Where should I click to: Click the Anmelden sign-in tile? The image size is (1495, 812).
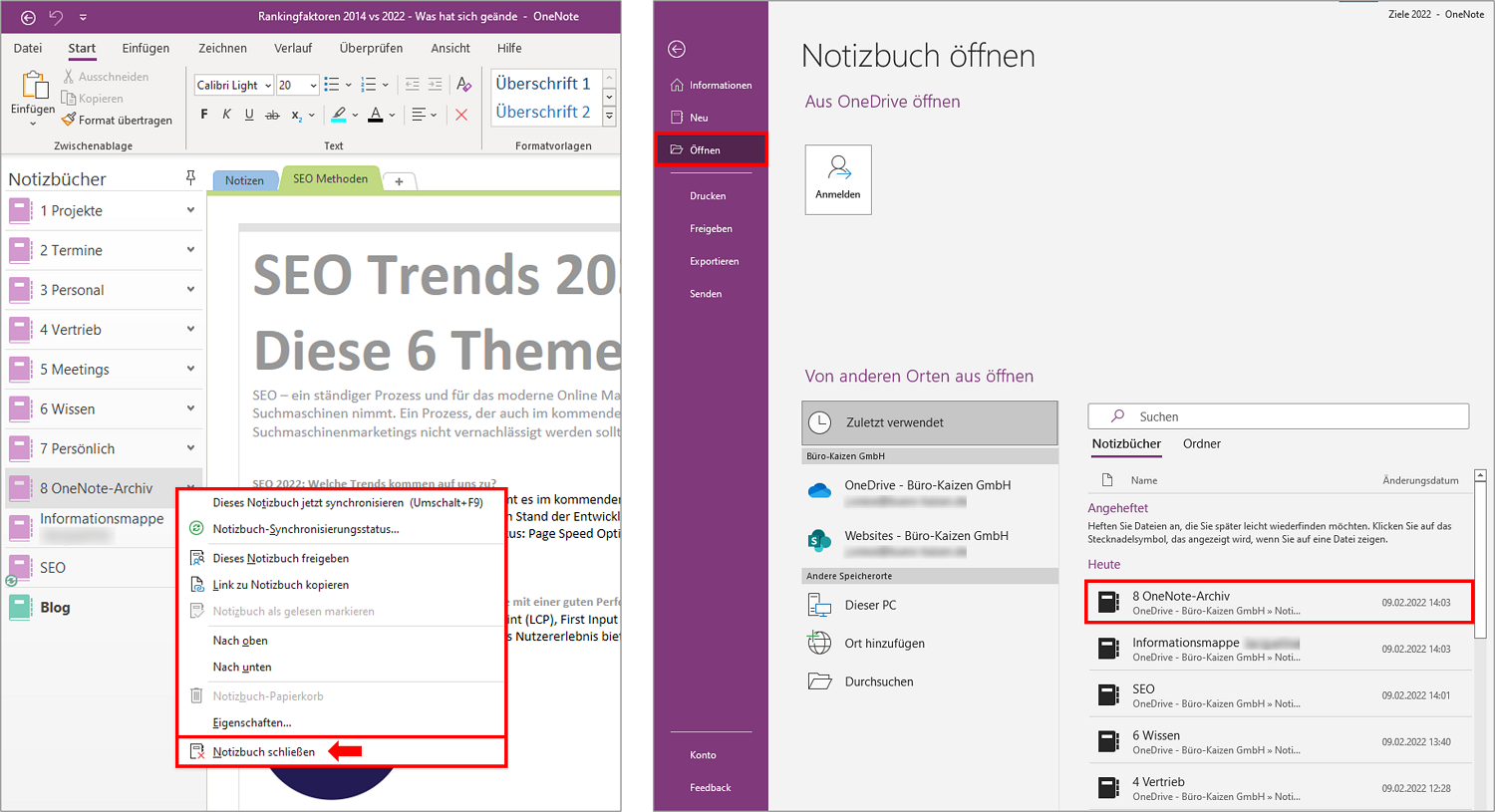click(838, 179)
